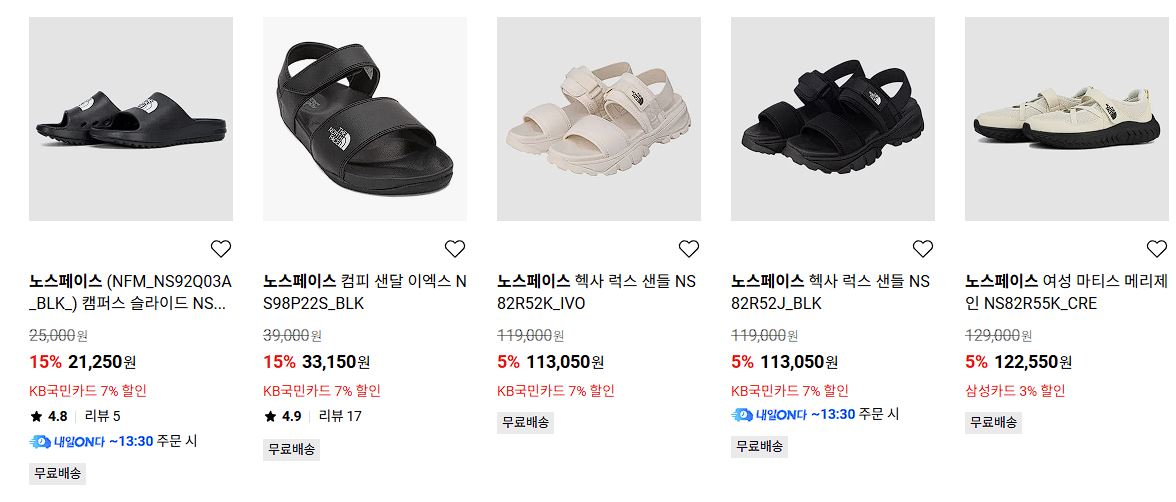View black Hexa Lux sandal image
The width and height of the screenshot is (1176, 502).
832,119
